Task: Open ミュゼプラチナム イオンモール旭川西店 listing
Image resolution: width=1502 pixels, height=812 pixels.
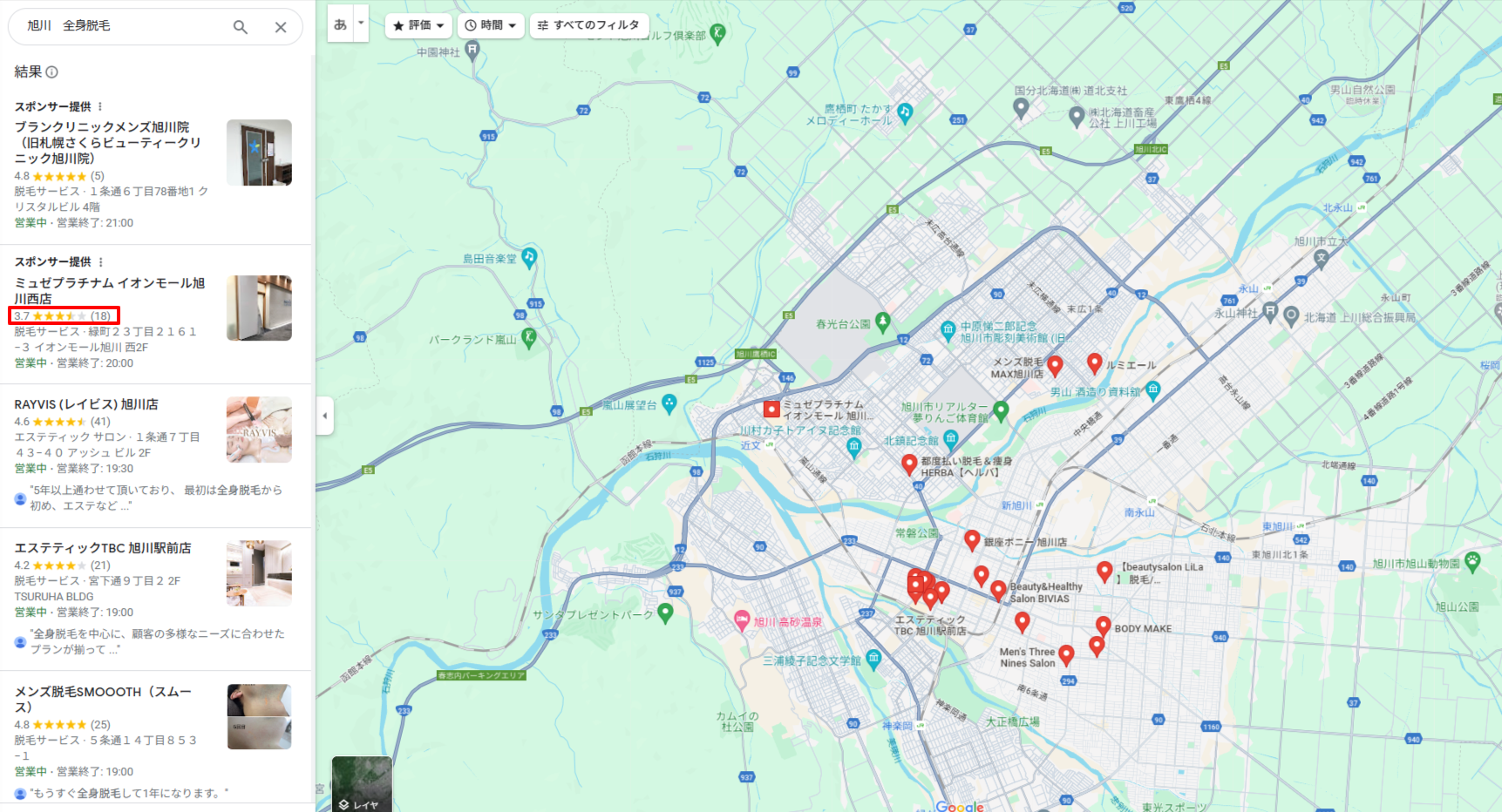Action: (110, 291)
